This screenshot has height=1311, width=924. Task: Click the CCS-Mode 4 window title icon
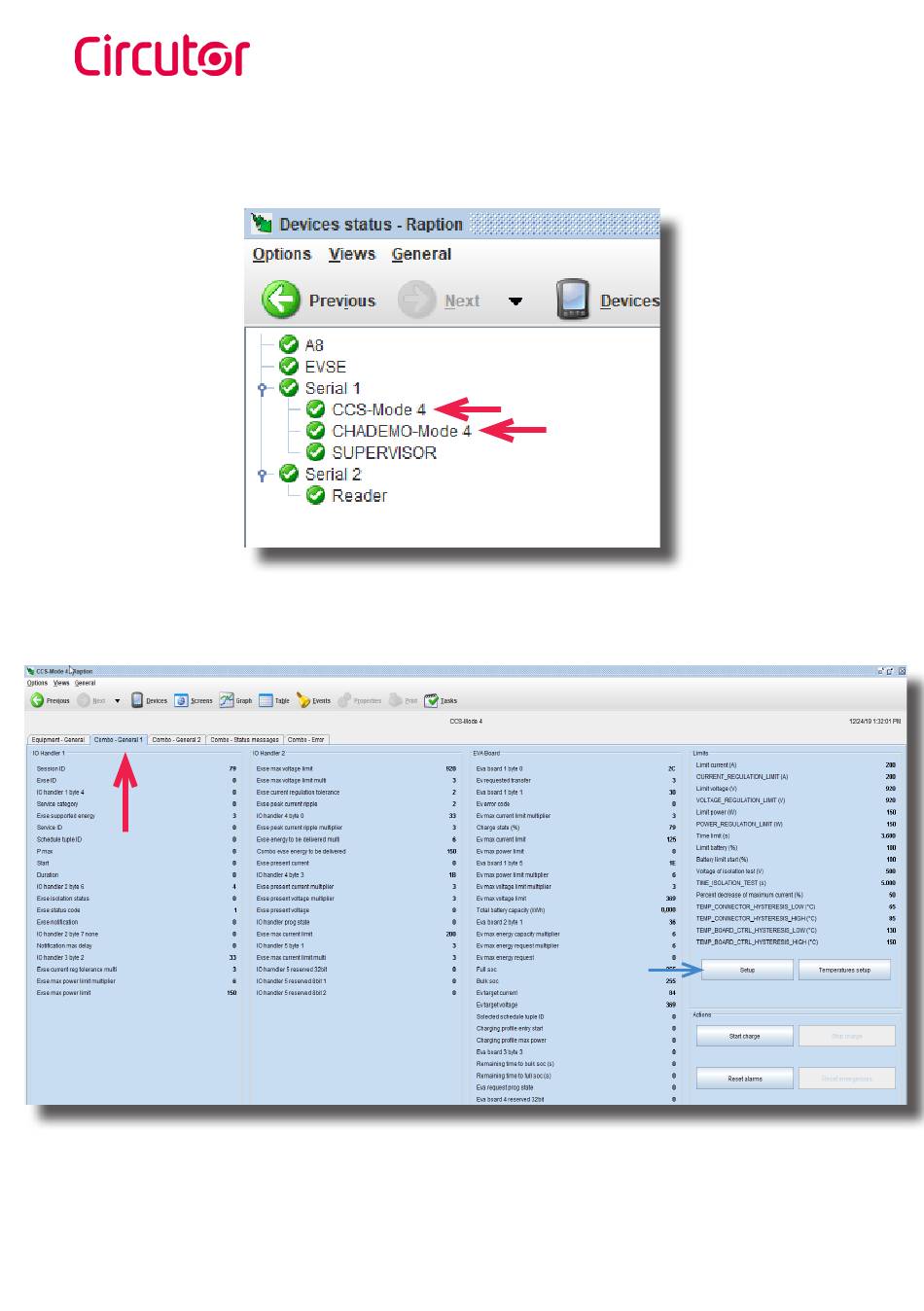[31, 671]
